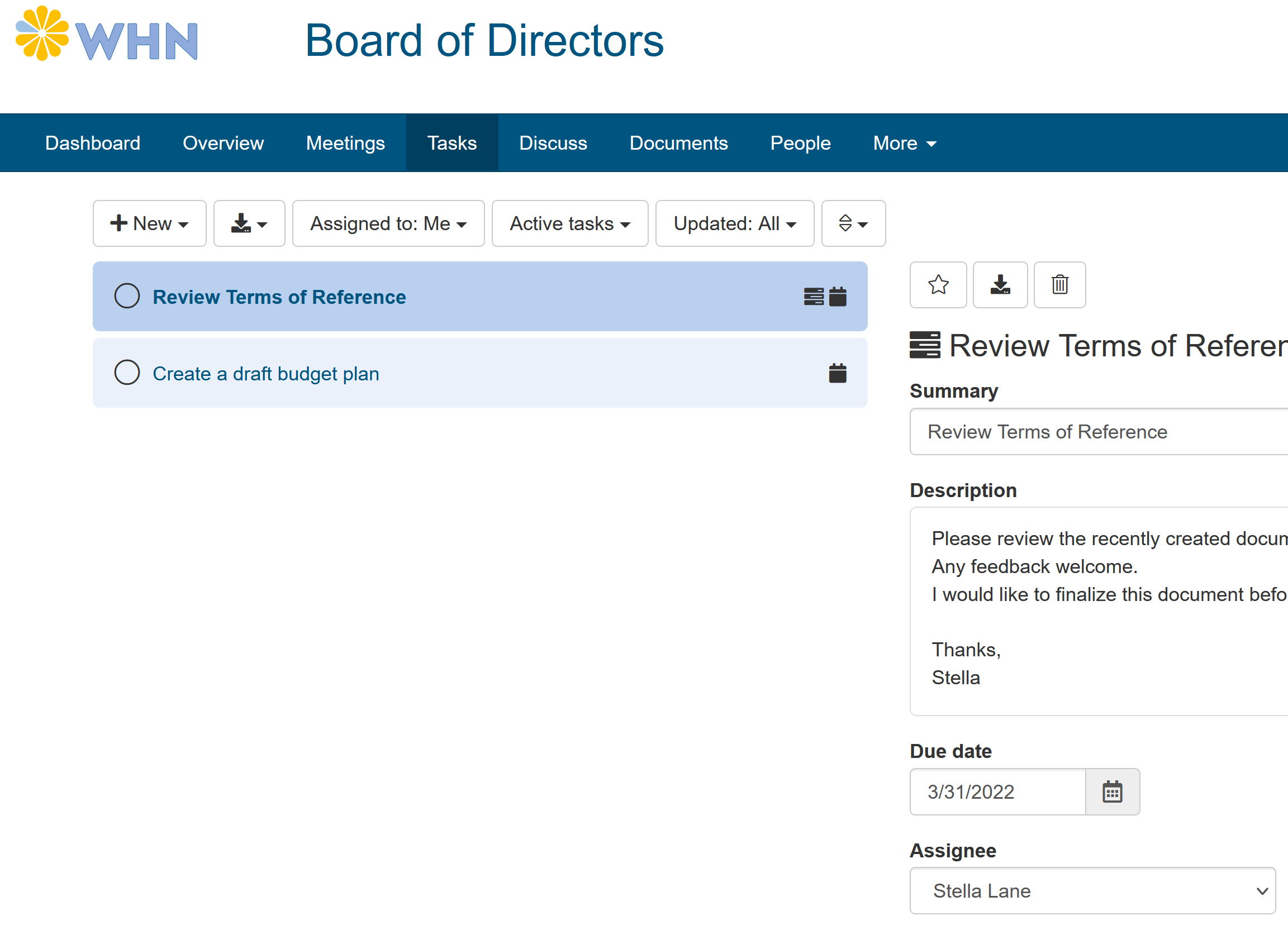Go to the Meetings tab
This screenshot has height=930, width=1288.
345,143
